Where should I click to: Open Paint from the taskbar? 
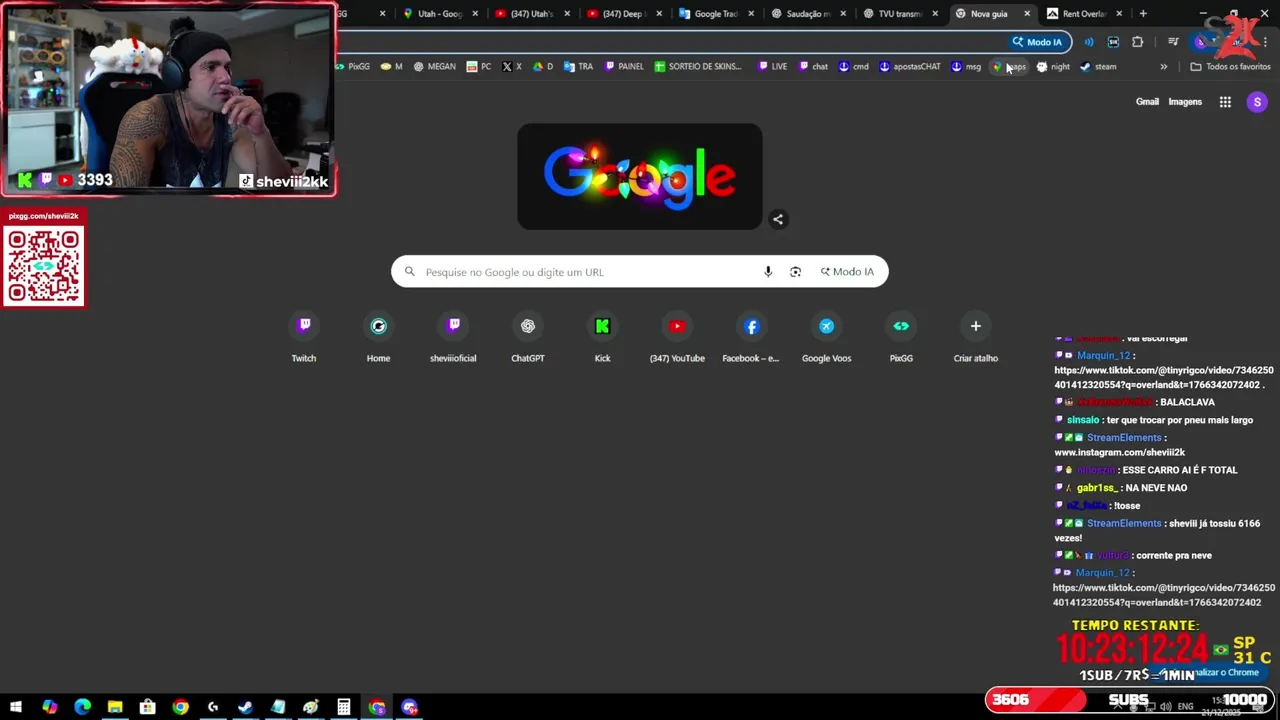click(x=311, y=707)
